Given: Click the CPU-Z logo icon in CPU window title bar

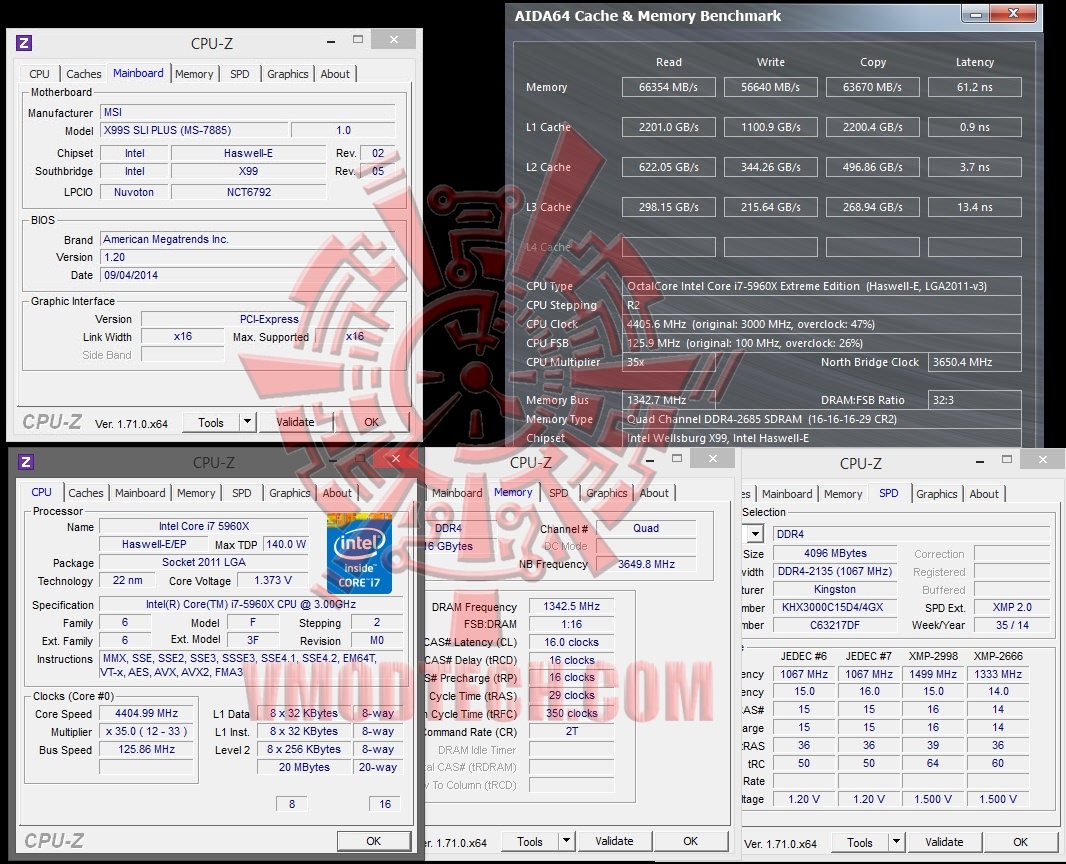Looking at the screenshot, I should tap(25, 462).
